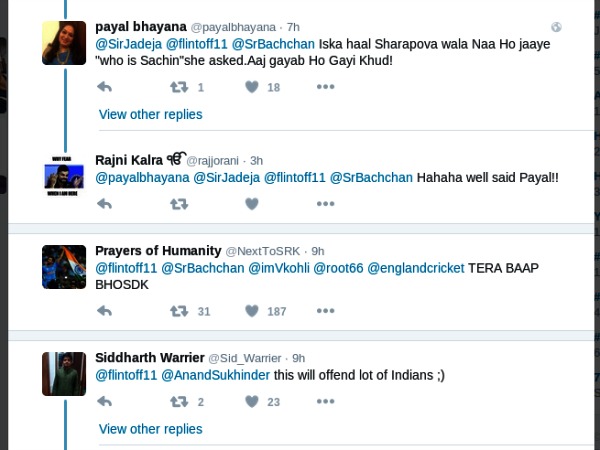Retweet Siddharth Warrier's tweet

179,402
